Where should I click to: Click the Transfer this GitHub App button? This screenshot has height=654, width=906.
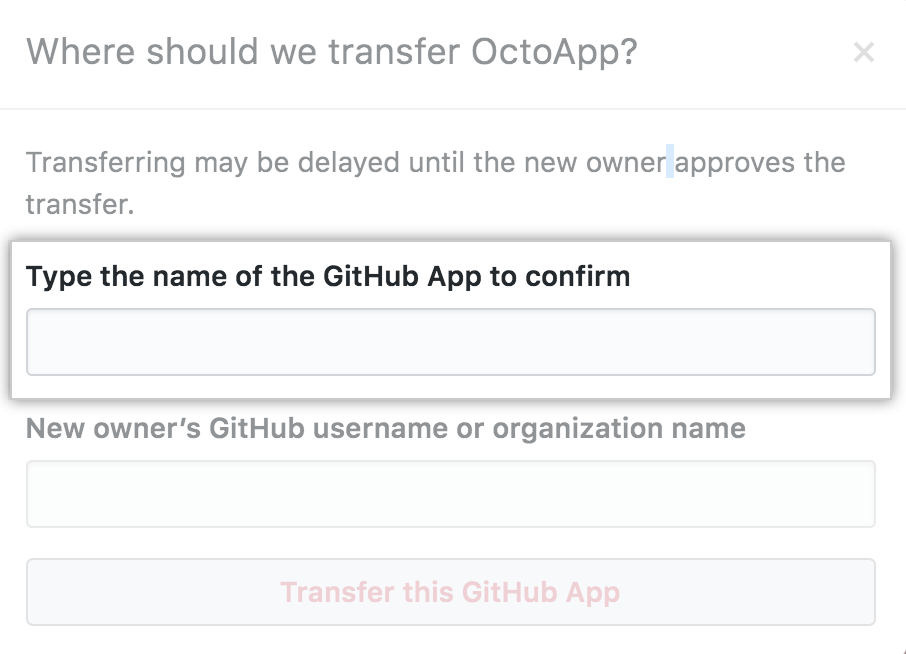point(450,592)
